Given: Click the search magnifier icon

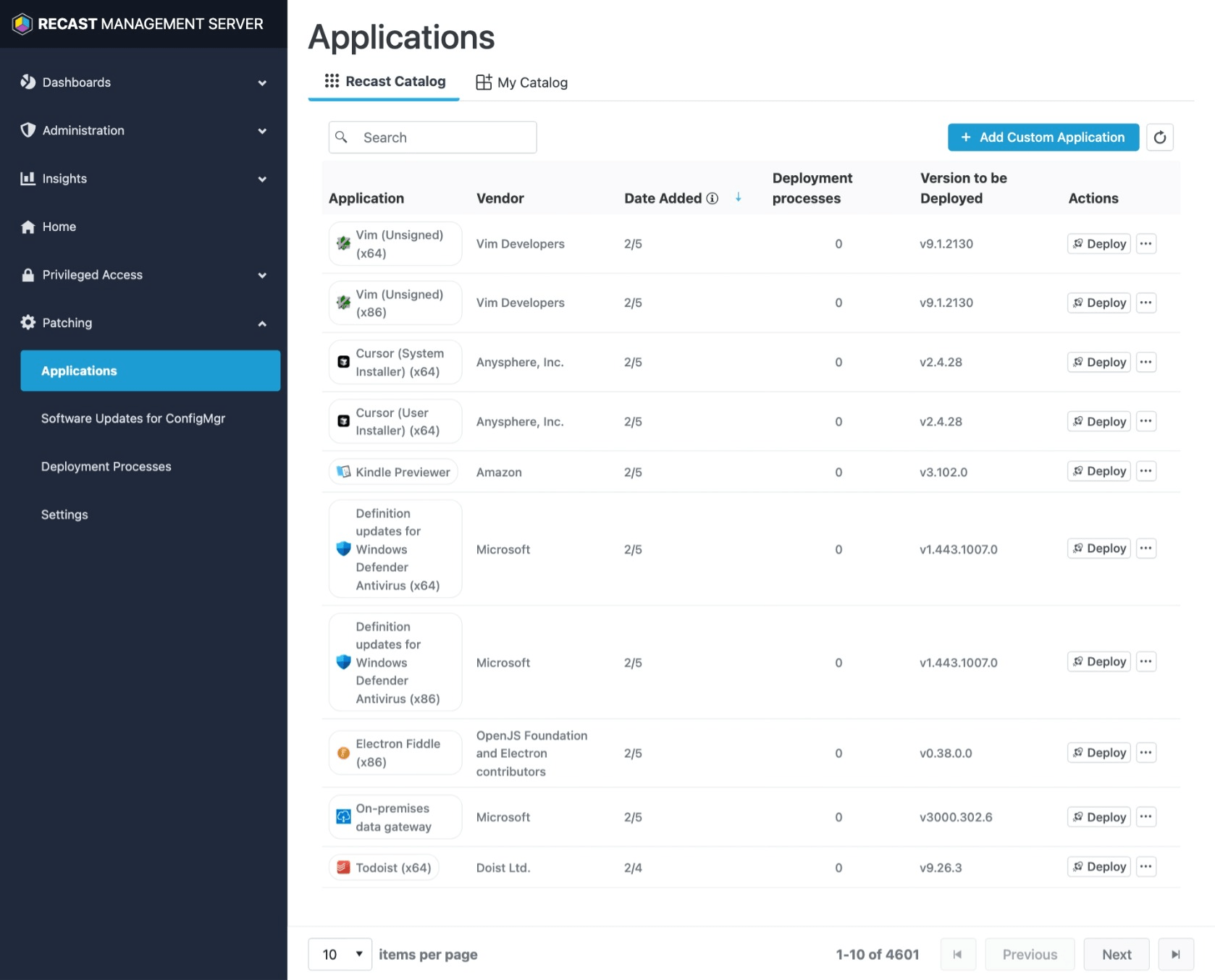Looking at the screenshot, I should (341, 137).
